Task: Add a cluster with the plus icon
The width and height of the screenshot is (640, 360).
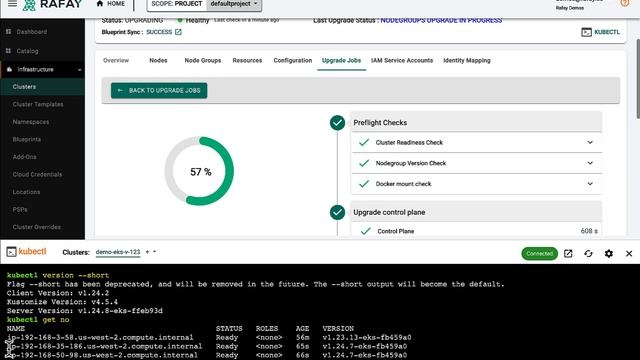Action: (147, 252)
